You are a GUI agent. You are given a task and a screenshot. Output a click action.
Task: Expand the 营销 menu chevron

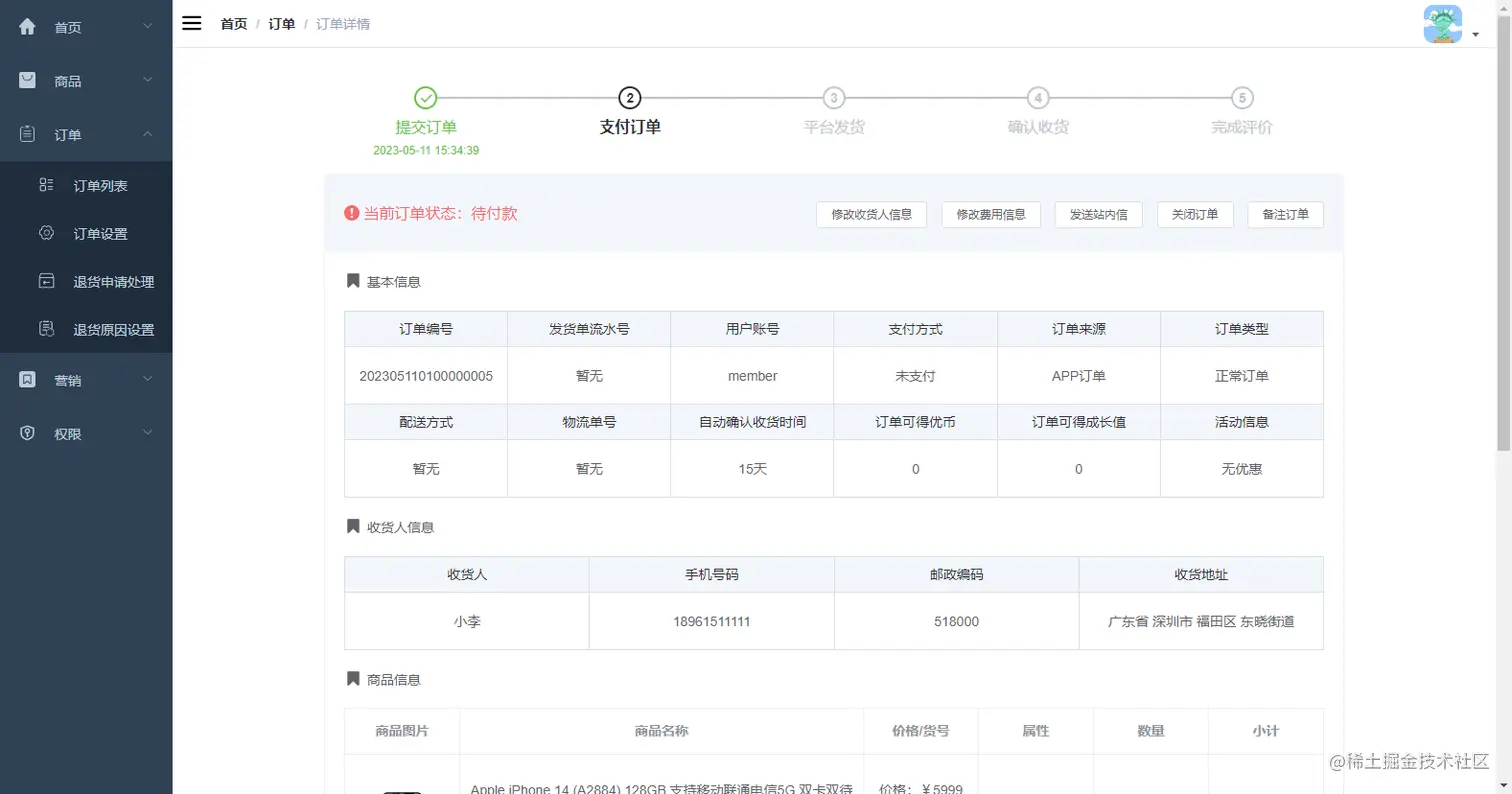point(148,379)
